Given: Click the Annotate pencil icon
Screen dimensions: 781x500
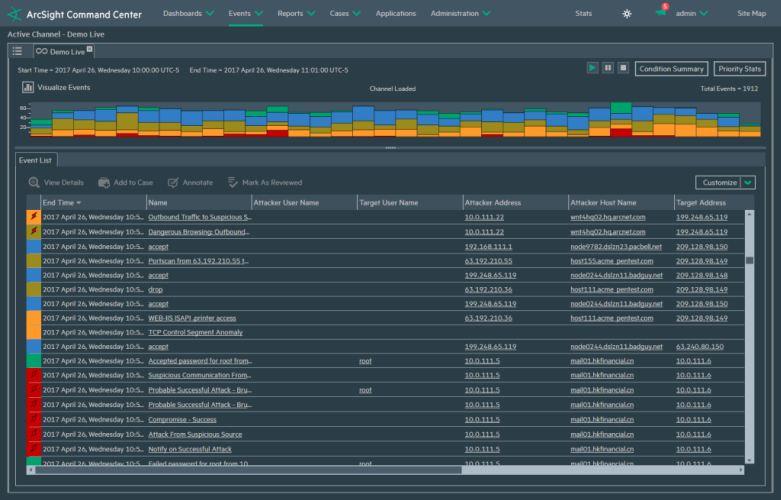Looking at the screenshot, I should pyautogui.click(x=173, y=183).
